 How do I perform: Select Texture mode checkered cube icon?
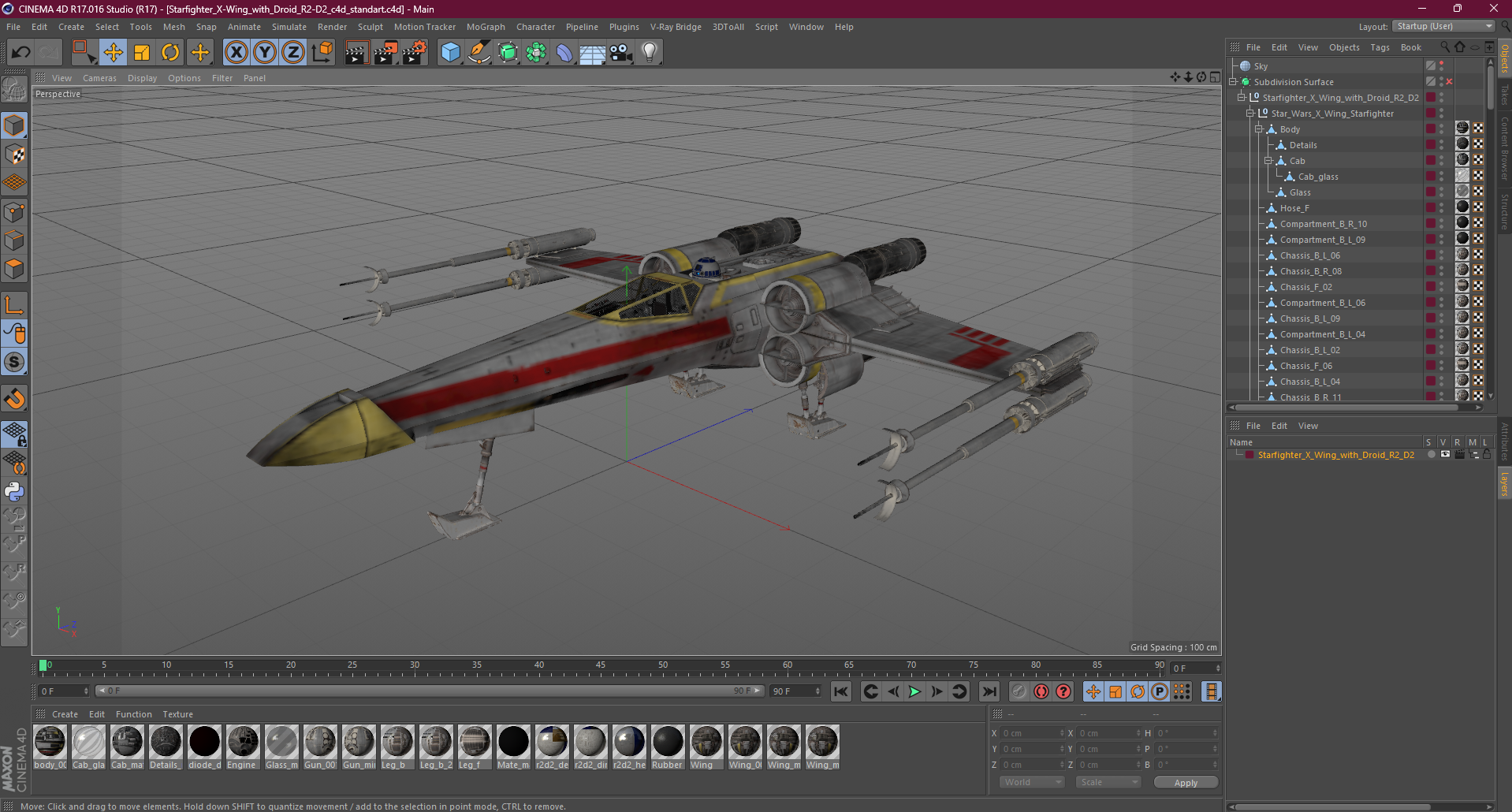[14, 154]
